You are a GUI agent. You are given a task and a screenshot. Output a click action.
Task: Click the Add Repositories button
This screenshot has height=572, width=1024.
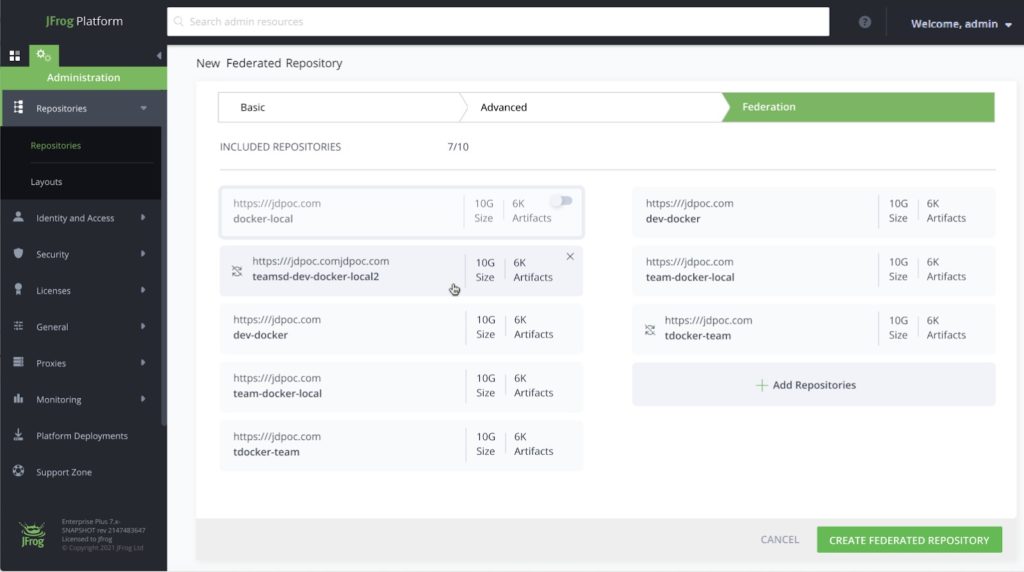pyautogui.click(x=813, y=385)
